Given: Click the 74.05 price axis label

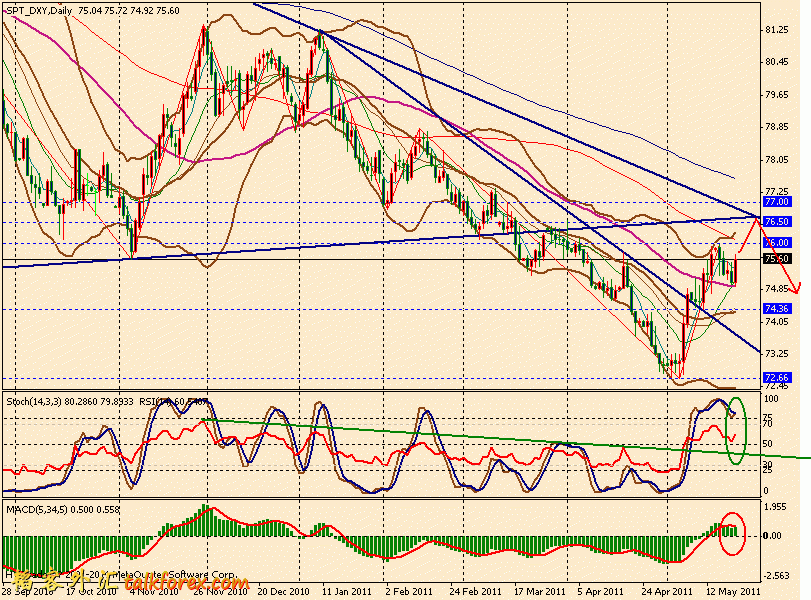Looking at the screenshot, I should click(x=776, y=321).
